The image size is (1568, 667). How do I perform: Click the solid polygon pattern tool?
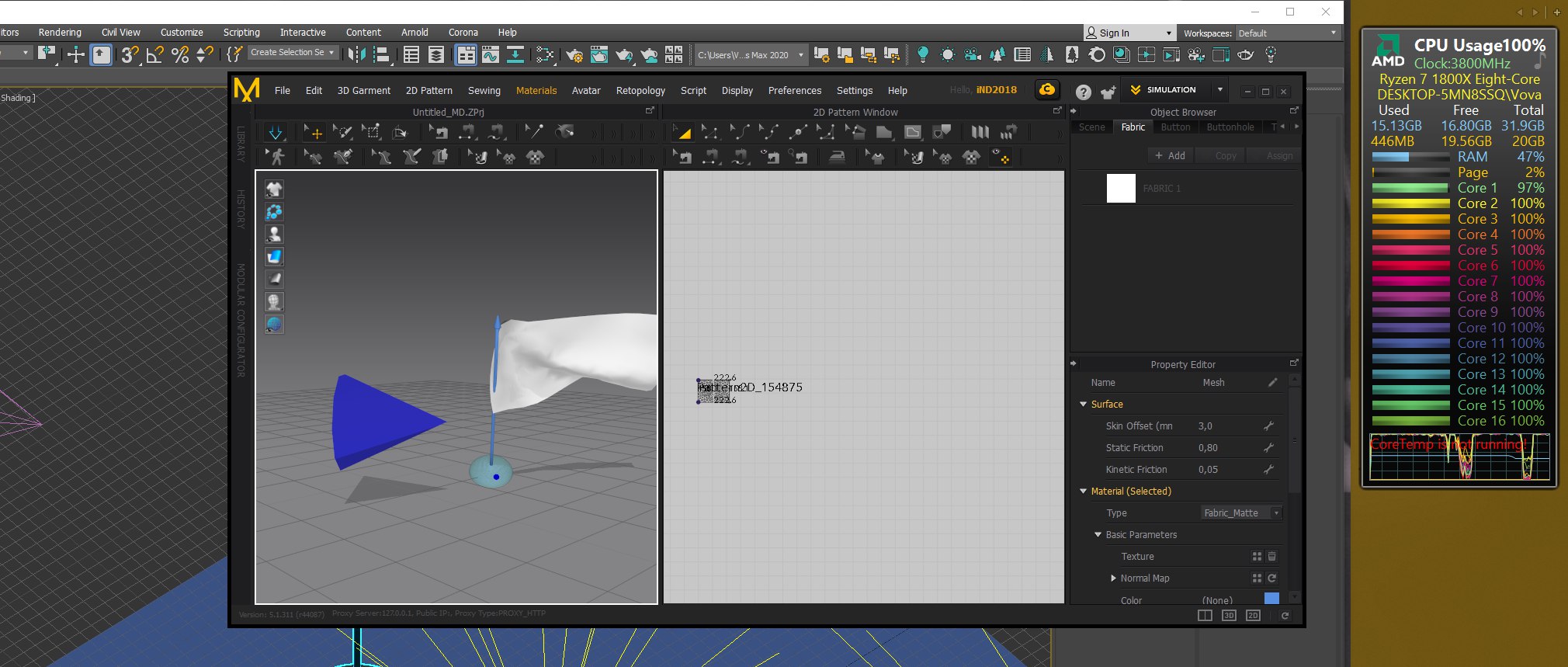[x=883, y=132]
